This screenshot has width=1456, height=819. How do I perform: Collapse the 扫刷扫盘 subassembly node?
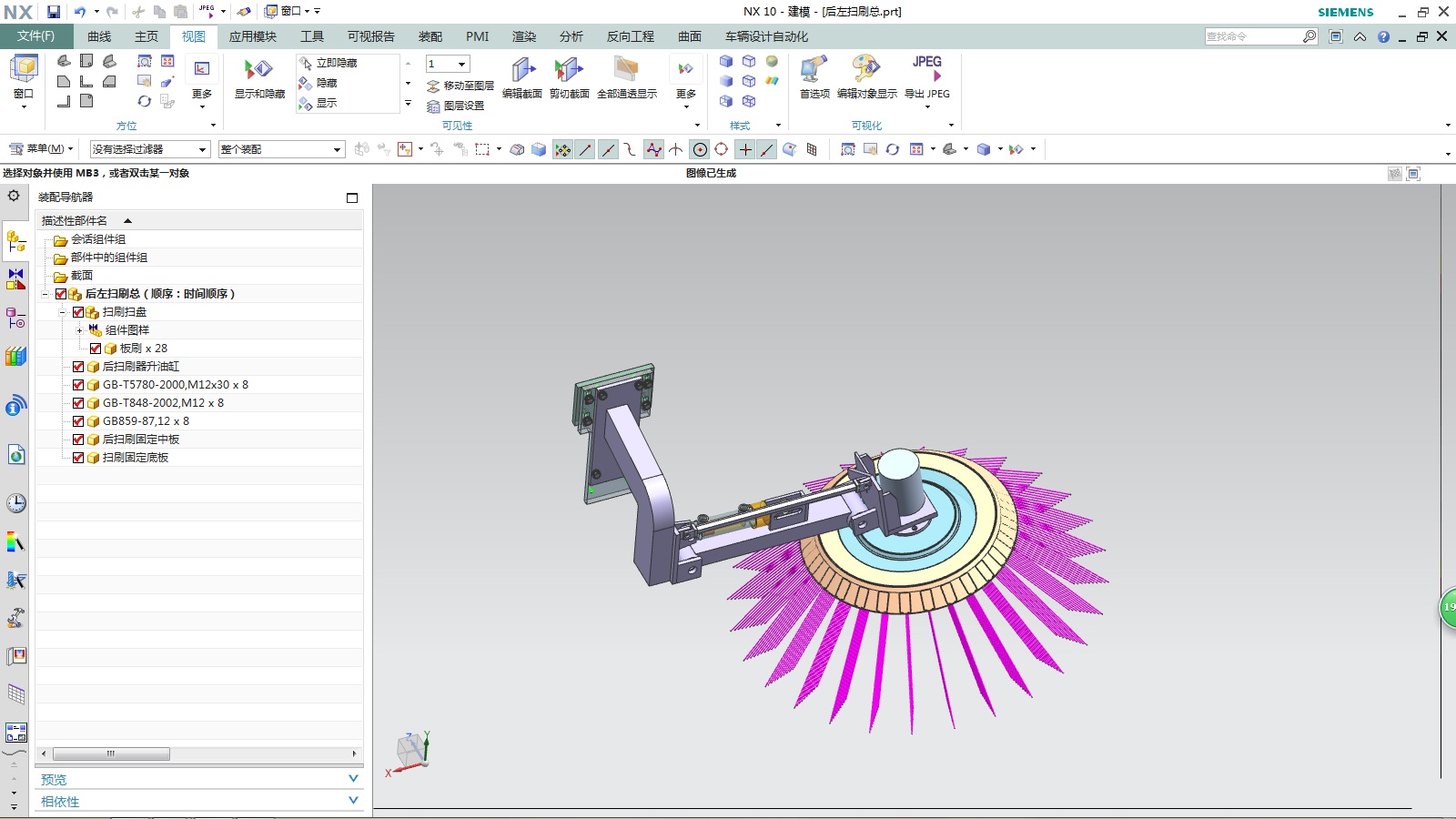point(62,312)
